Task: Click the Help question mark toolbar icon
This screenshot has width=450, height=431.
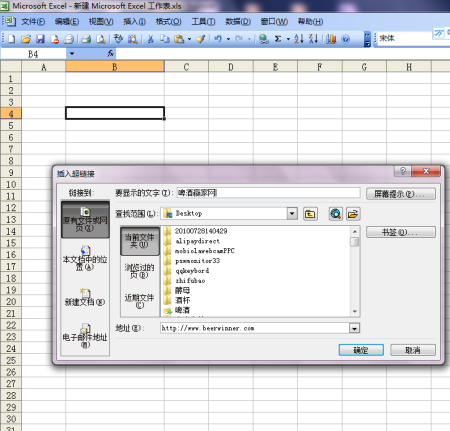Action: 346,39
